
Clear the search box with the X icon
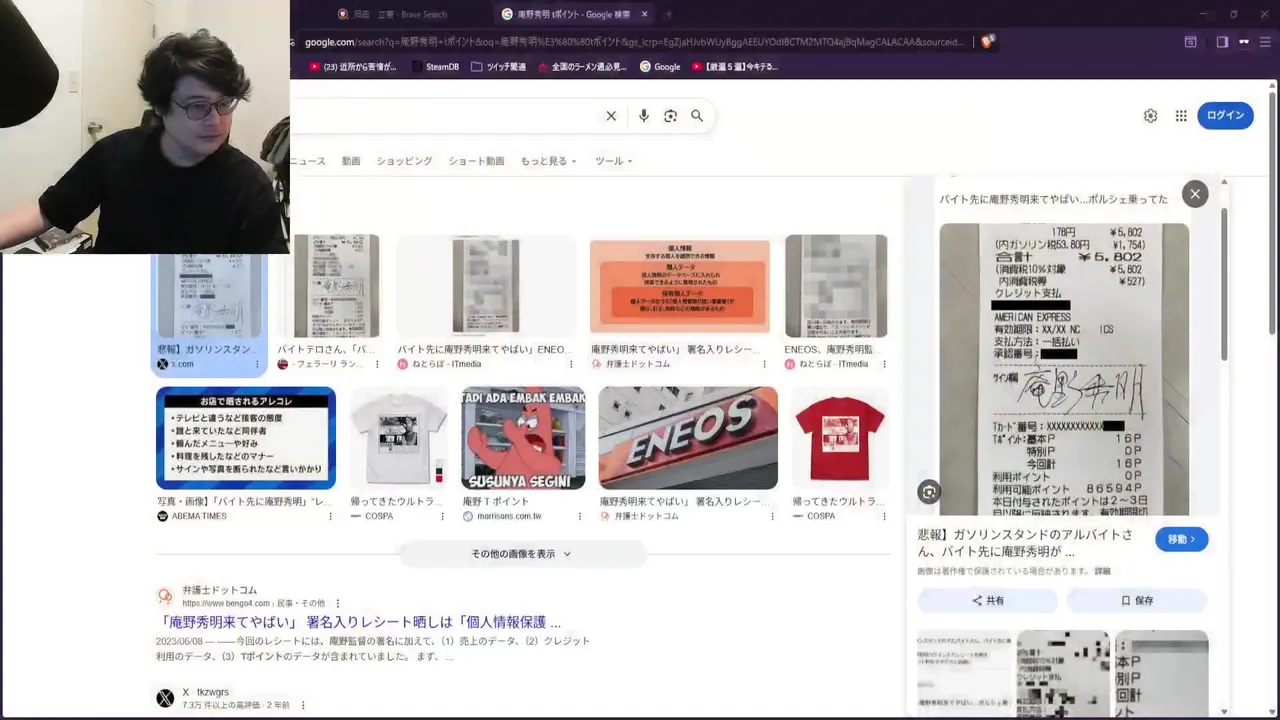pyautogui.click(x=611, y=116)
